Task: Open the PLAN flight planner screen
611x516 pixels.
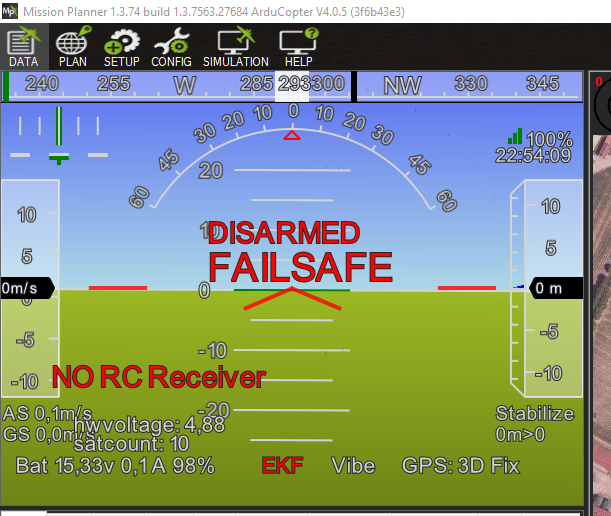Action: 73,47
